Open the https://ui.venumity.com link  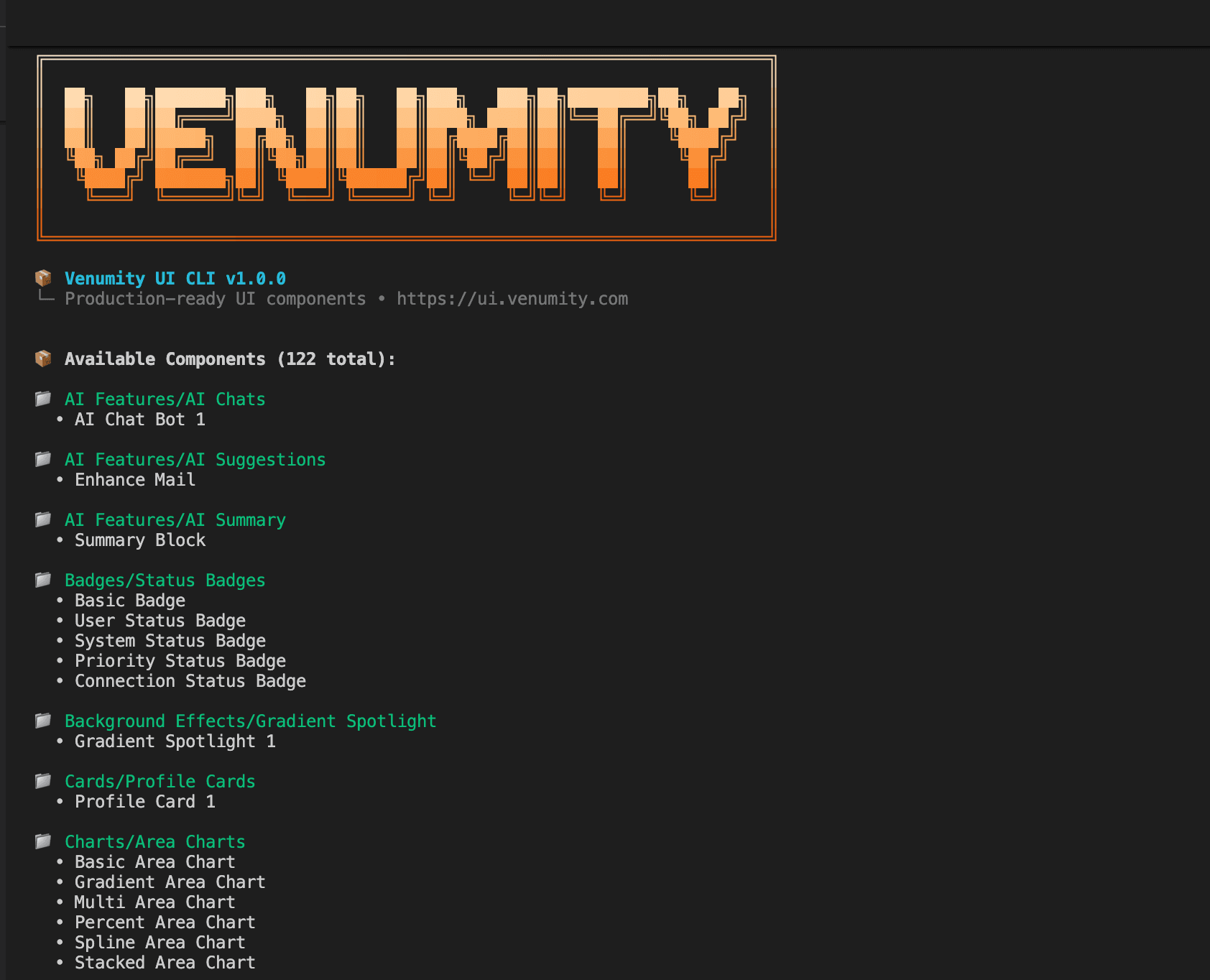click(x=512, y=299)
